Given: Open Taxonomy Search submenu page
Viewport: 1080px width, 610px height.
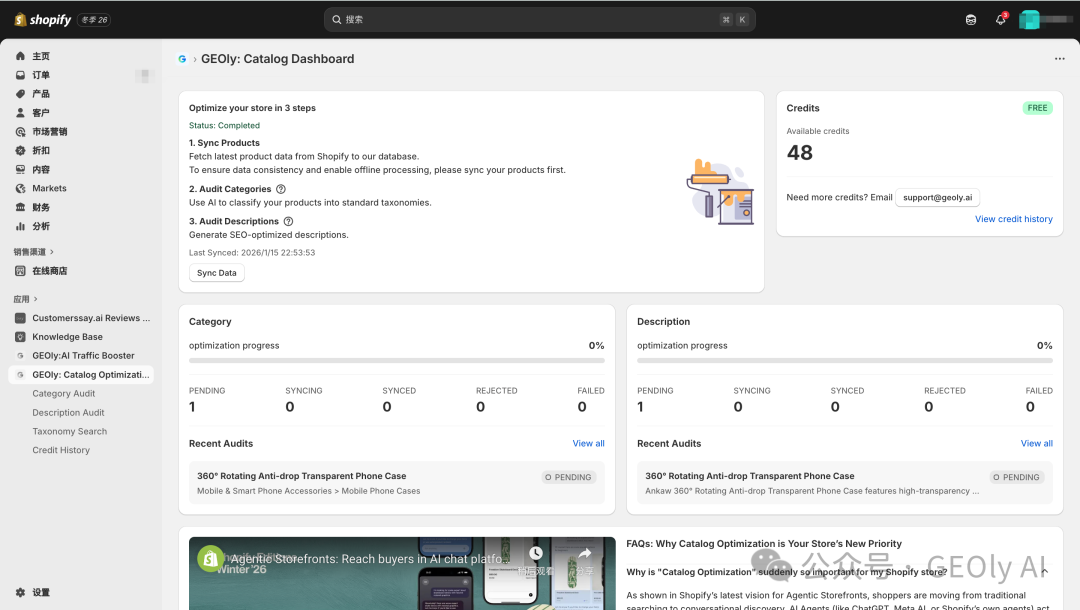Looking at the screenshot, I should coord(70,432).
